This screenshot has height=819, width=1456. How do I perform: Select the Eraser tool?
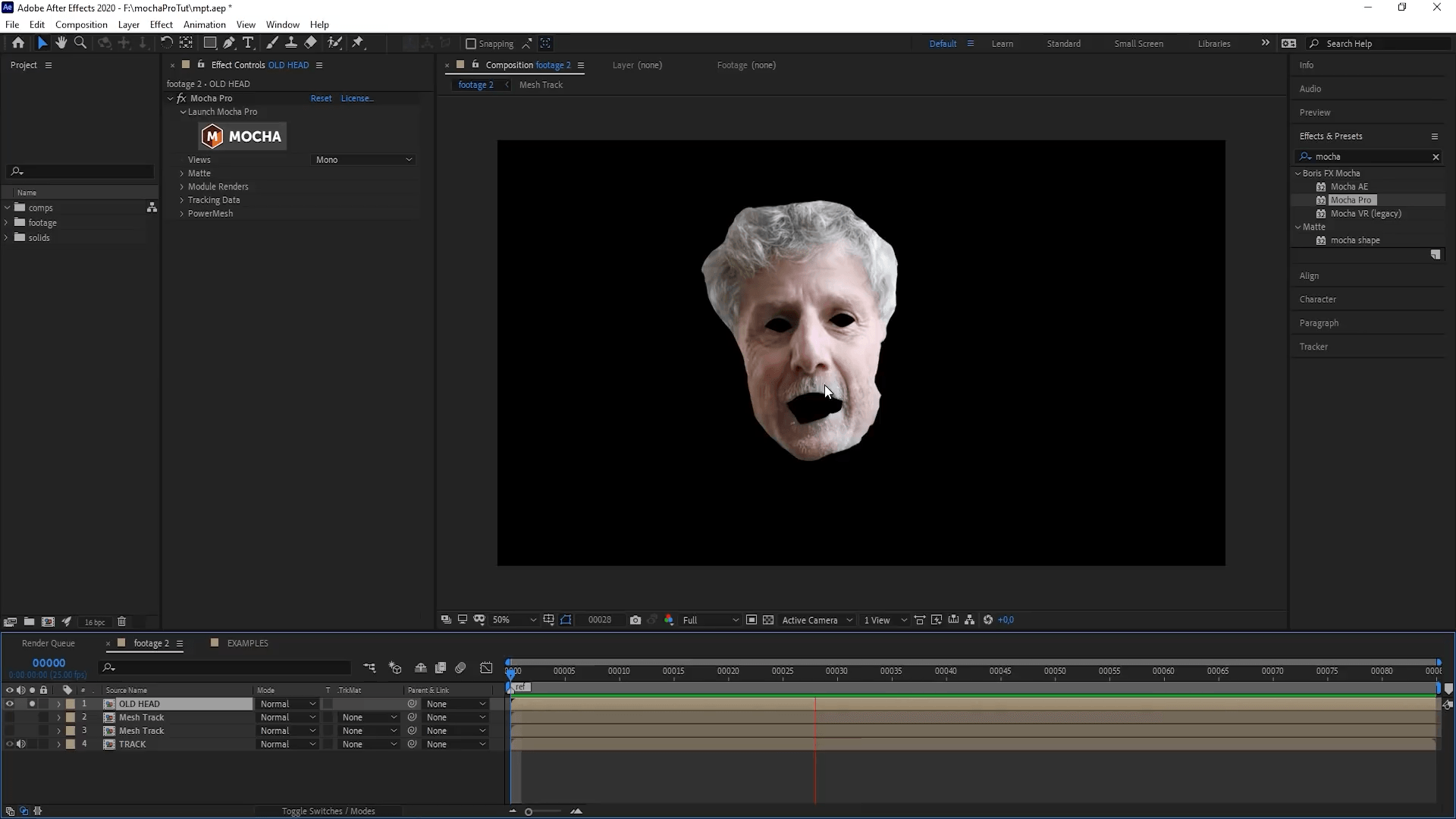(x=310, y=43)
